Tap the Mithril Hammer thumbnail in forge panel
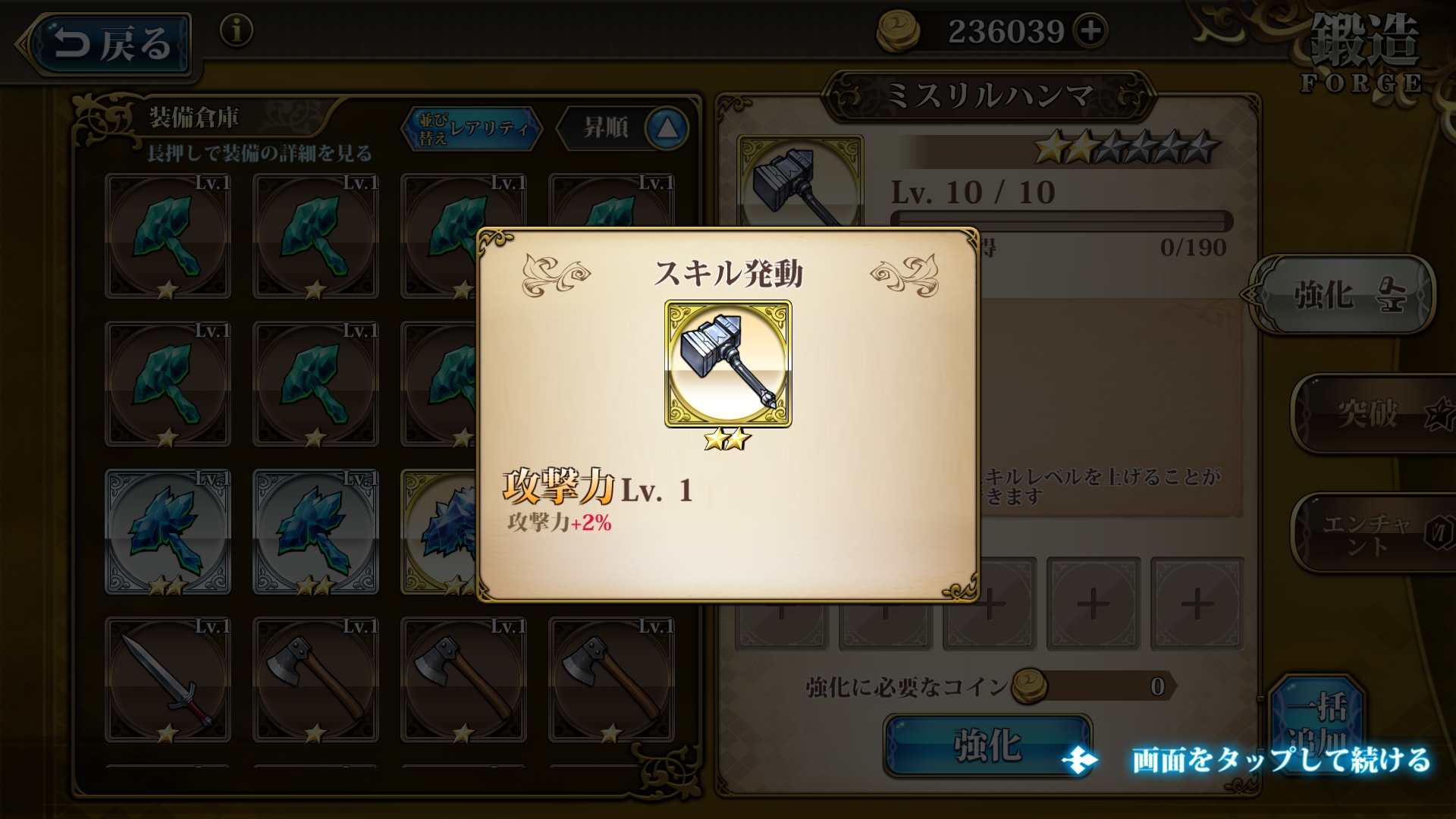Viewport: 1456px width, 819px height. (x=801, y=182)
